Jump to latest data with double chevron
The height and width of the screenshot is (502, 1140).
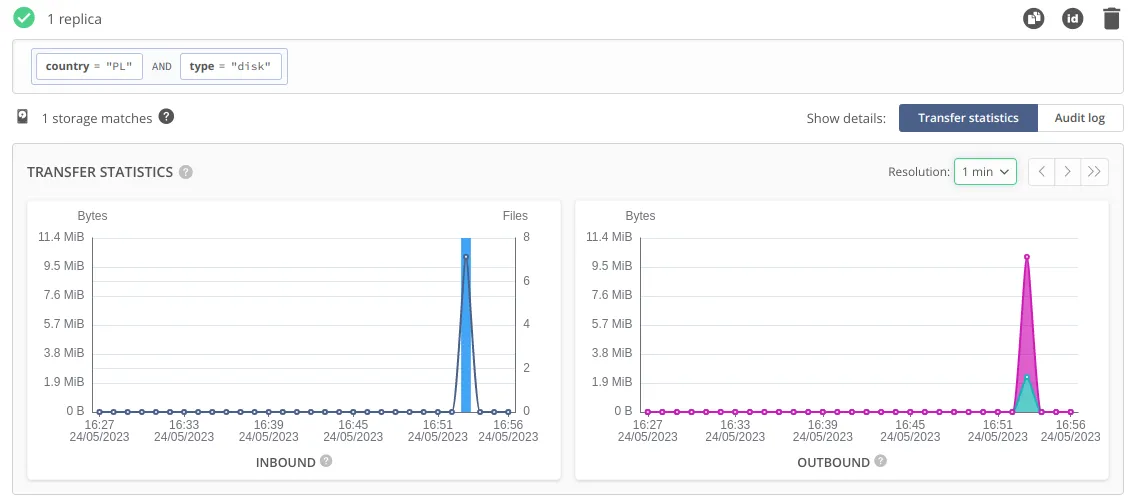(x=1095, y=172)
